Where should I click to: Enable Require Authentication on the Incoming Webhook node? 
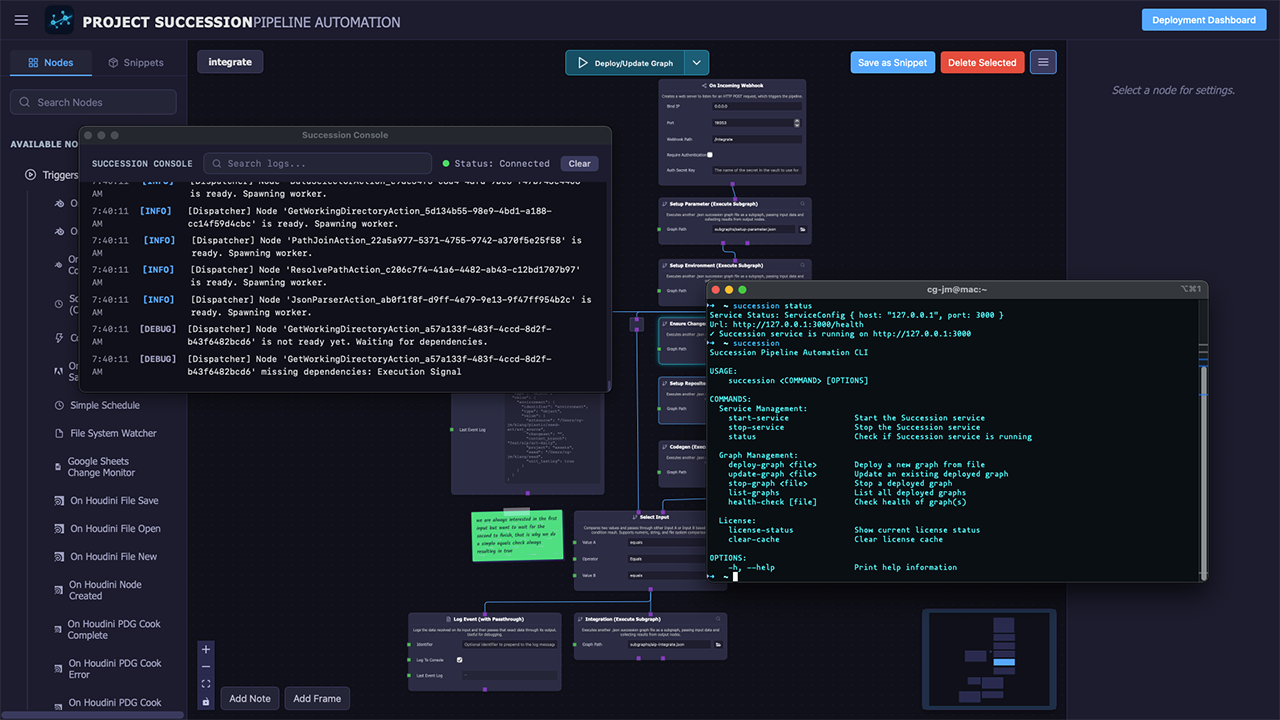[710, 155]
